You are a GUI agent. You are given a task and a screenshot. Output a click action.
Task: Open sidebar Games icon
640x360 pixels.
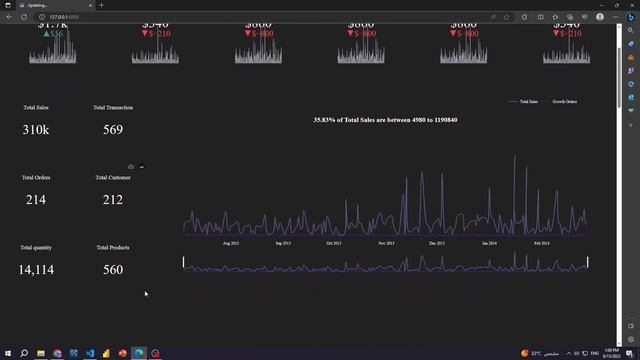click(631, 71)
